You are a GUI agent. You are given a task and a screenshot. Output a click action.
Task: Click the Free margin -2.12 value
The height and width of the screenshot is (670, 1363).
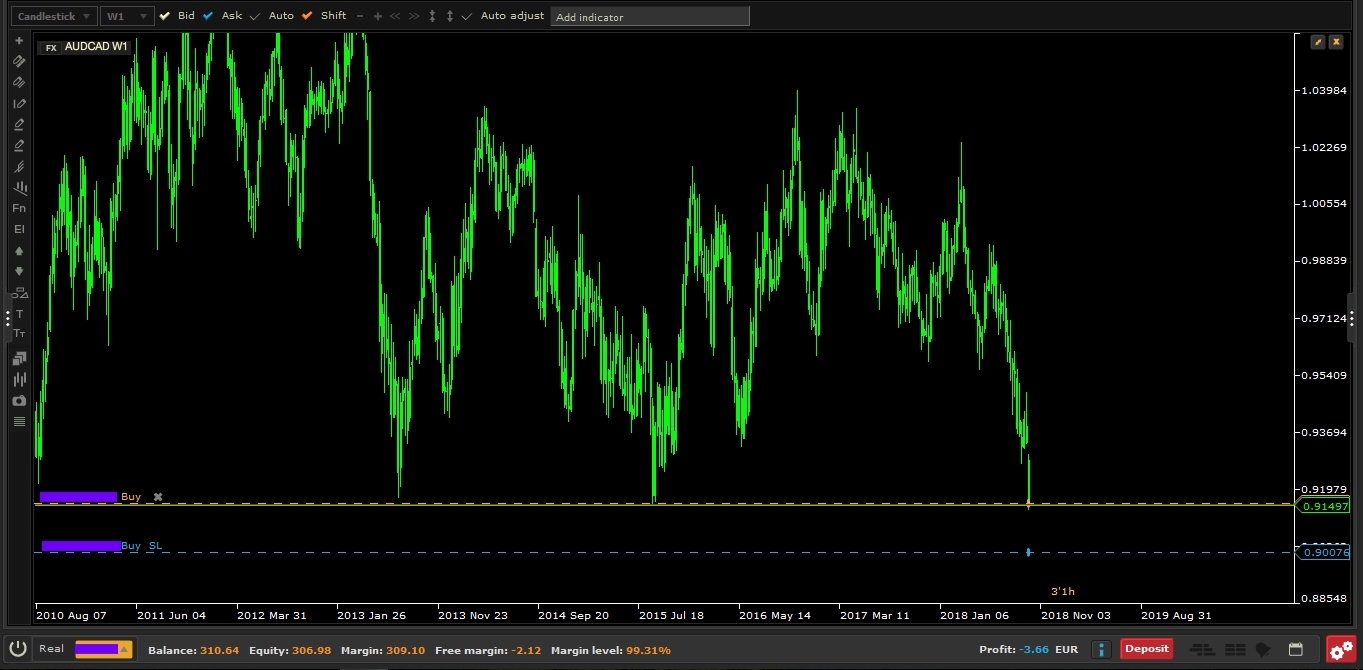coord(524,650)
